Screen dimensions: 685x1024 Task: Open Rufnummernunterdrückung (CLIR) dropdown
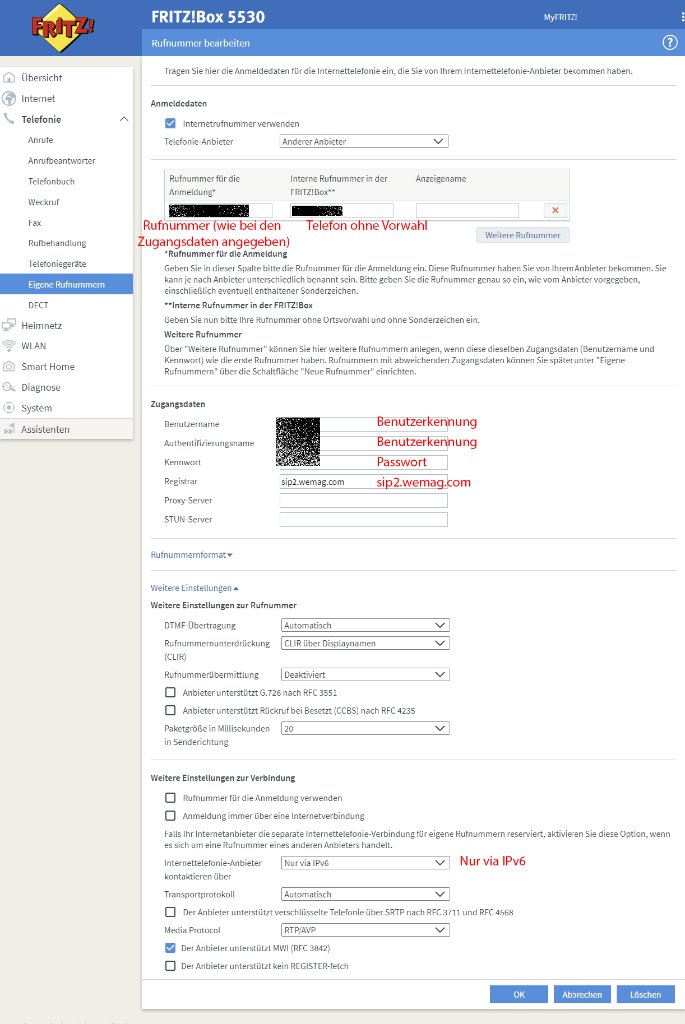click(x=365, y=643)
